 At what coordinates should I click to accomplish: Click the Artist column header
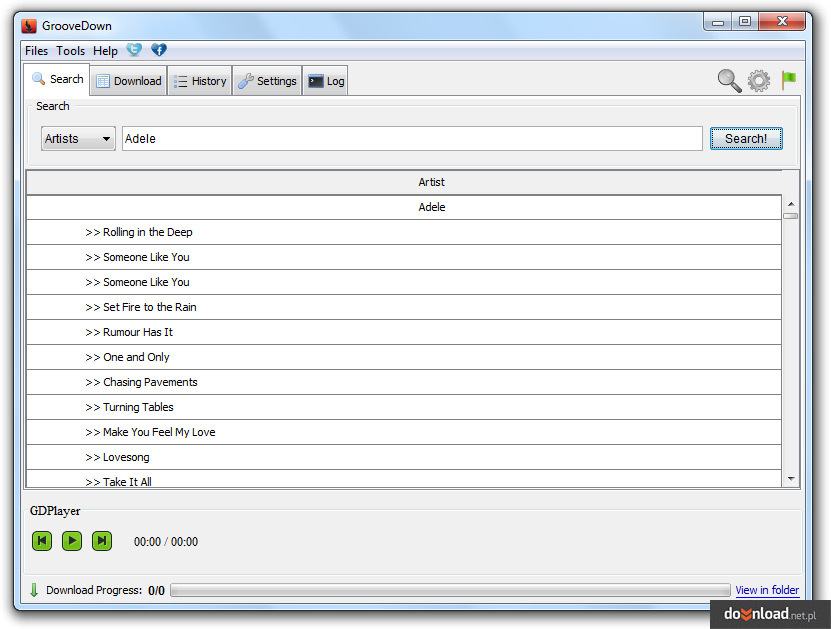(x=404, y=182)
